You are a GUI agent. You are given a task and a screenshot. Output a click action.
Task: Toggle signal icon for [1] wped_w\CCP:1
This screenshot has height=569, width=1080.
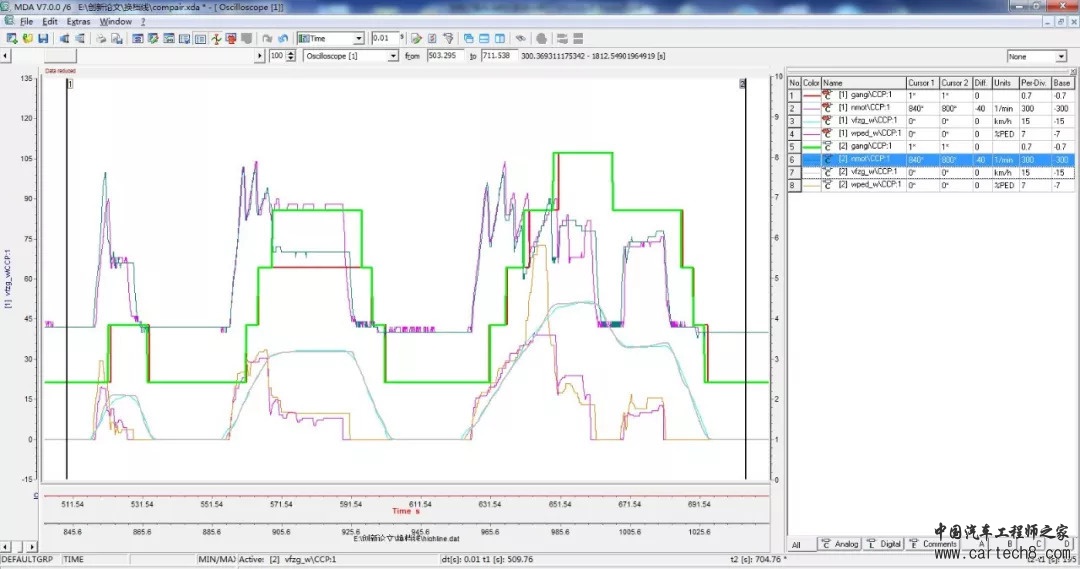click(827, 133)
